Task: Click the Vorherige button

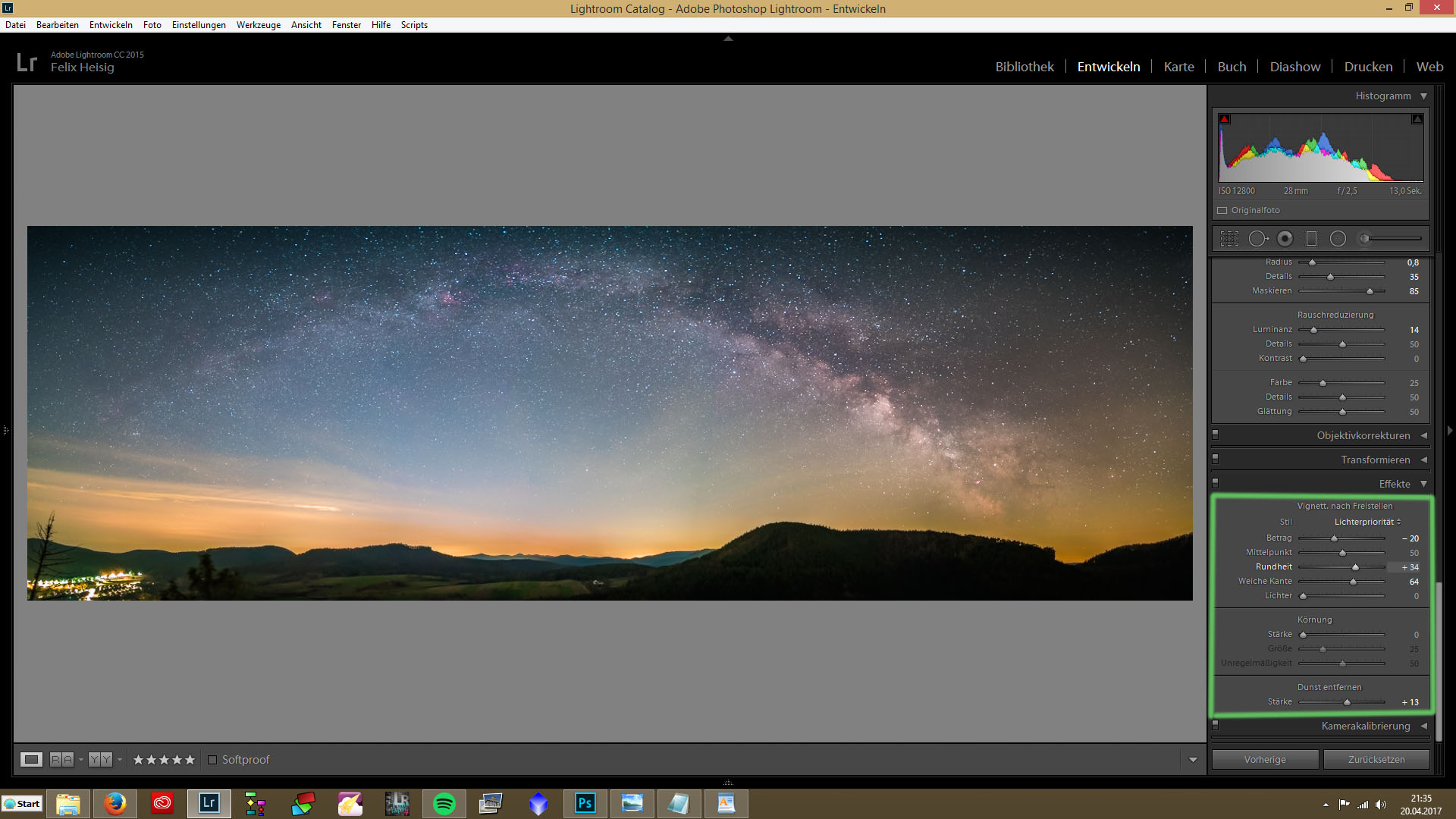Action: [1265, 759]
